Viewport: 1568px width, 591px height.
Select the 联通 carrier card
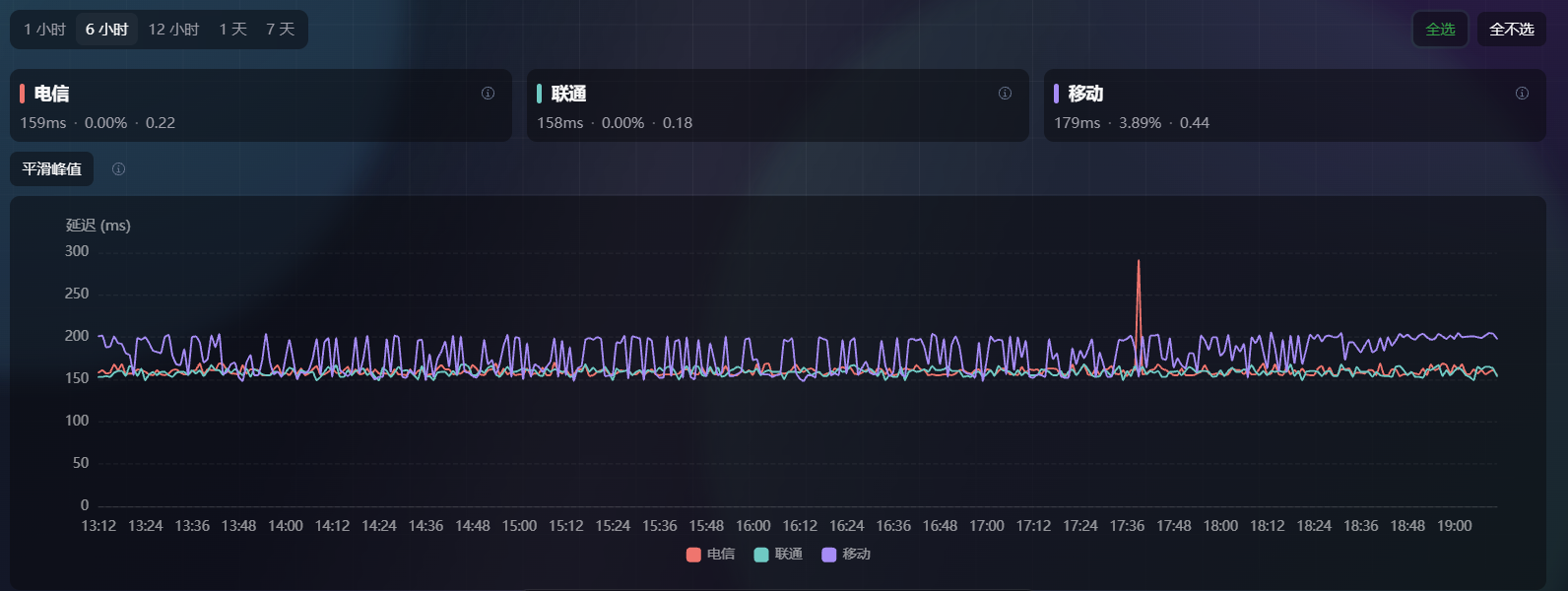778,105
